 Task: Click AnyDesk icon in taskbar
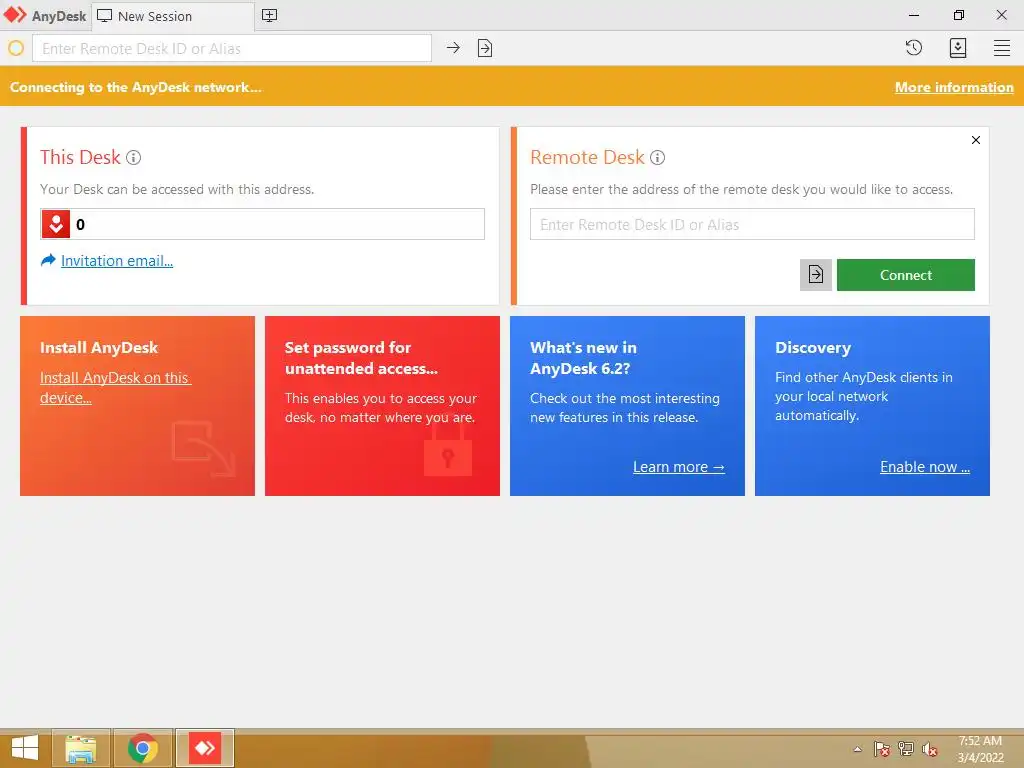(205, 748)
